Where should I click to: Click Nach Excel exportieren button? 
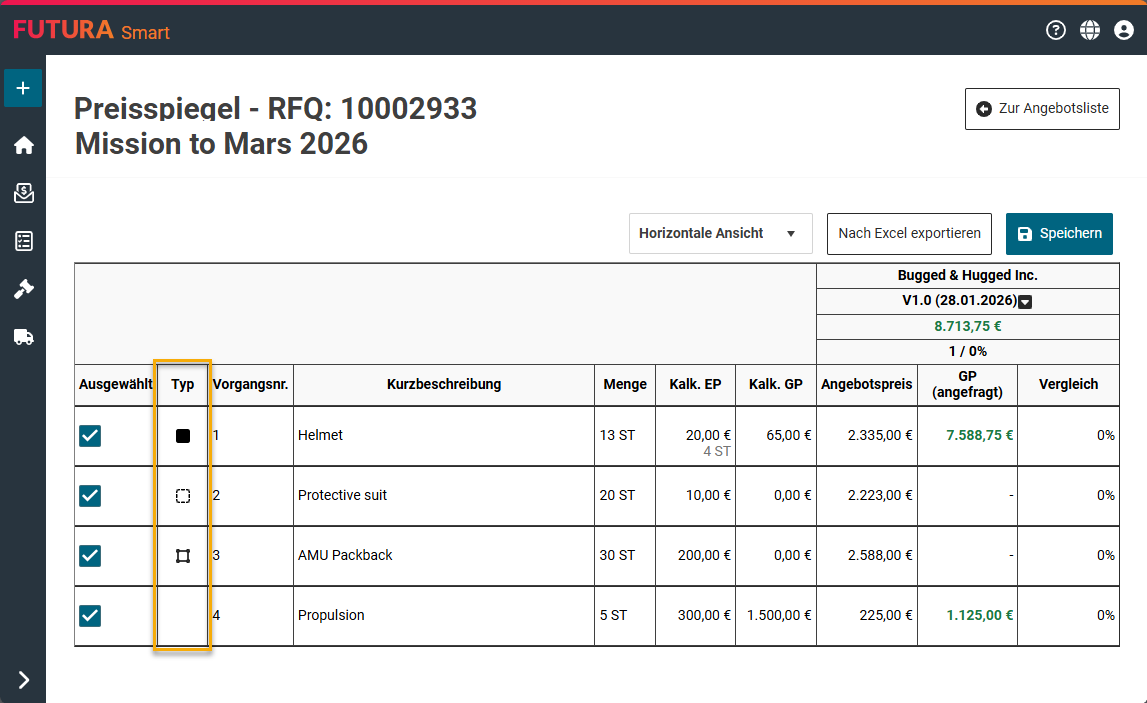[x=909, y=234]
